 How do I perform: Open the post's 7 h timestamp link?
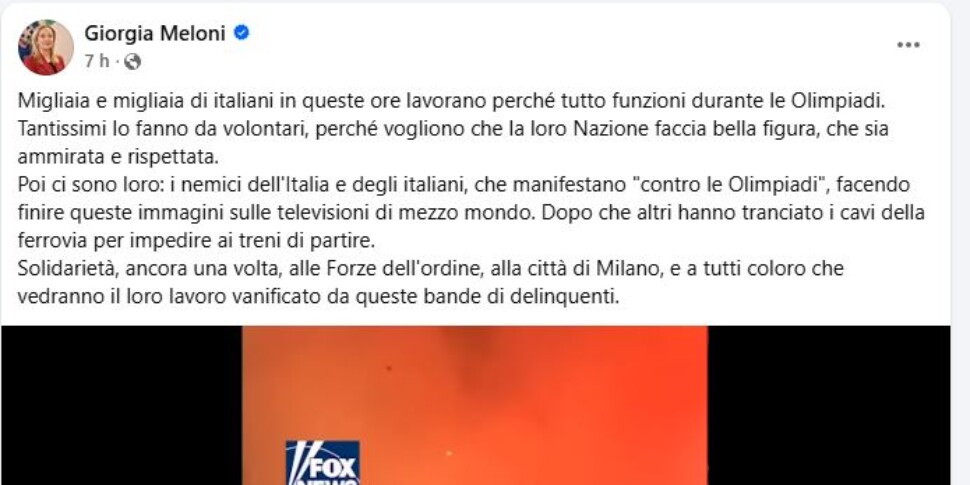click(97, 61)
